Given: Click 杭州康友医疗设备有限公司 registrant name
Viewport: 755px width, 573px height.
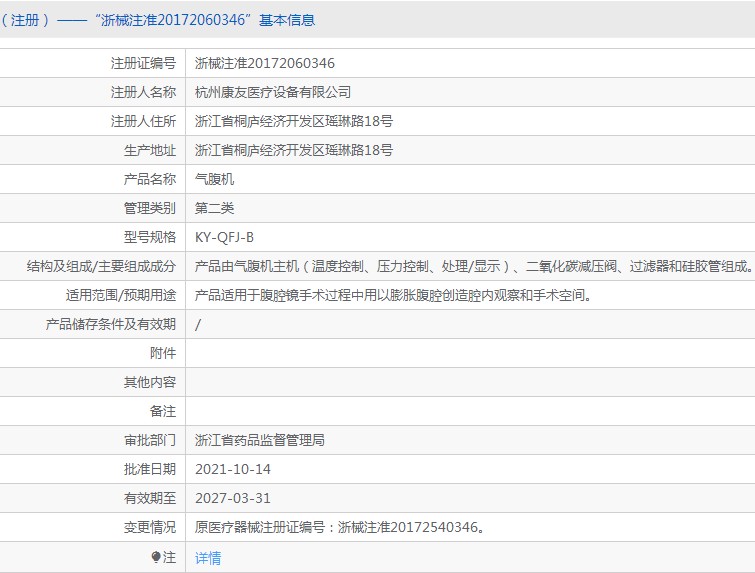Looking at the screenshot, I should (x=273, y=92).
